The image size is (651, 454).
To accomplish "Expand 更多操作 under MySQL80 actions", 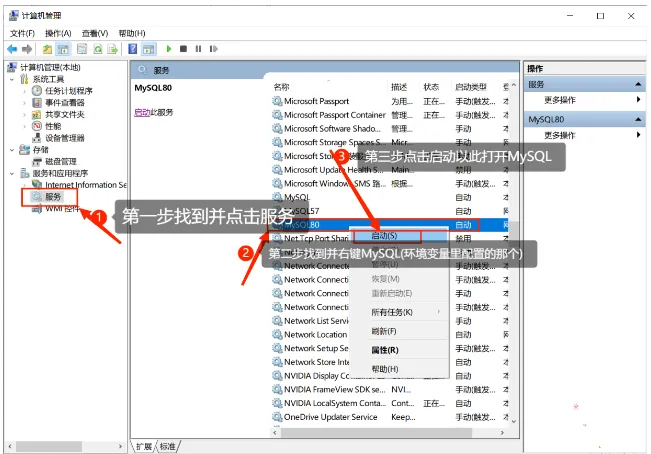I will [638, 135].
